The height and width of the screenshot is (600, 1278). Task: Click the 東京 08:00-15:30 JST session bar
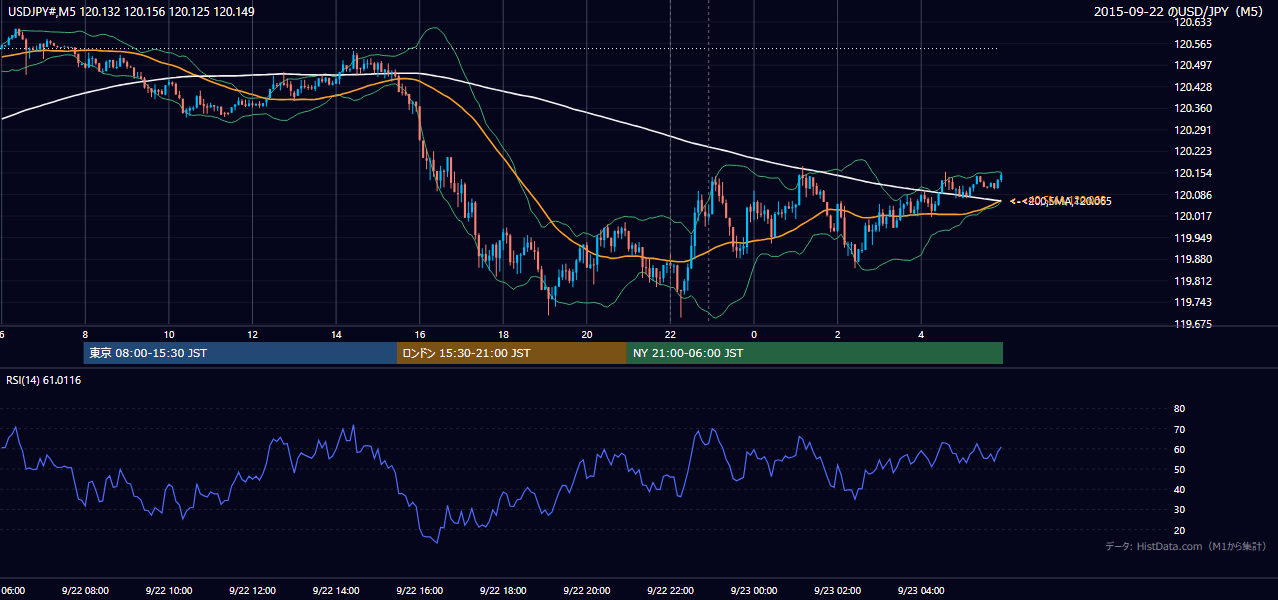(241, 353)
